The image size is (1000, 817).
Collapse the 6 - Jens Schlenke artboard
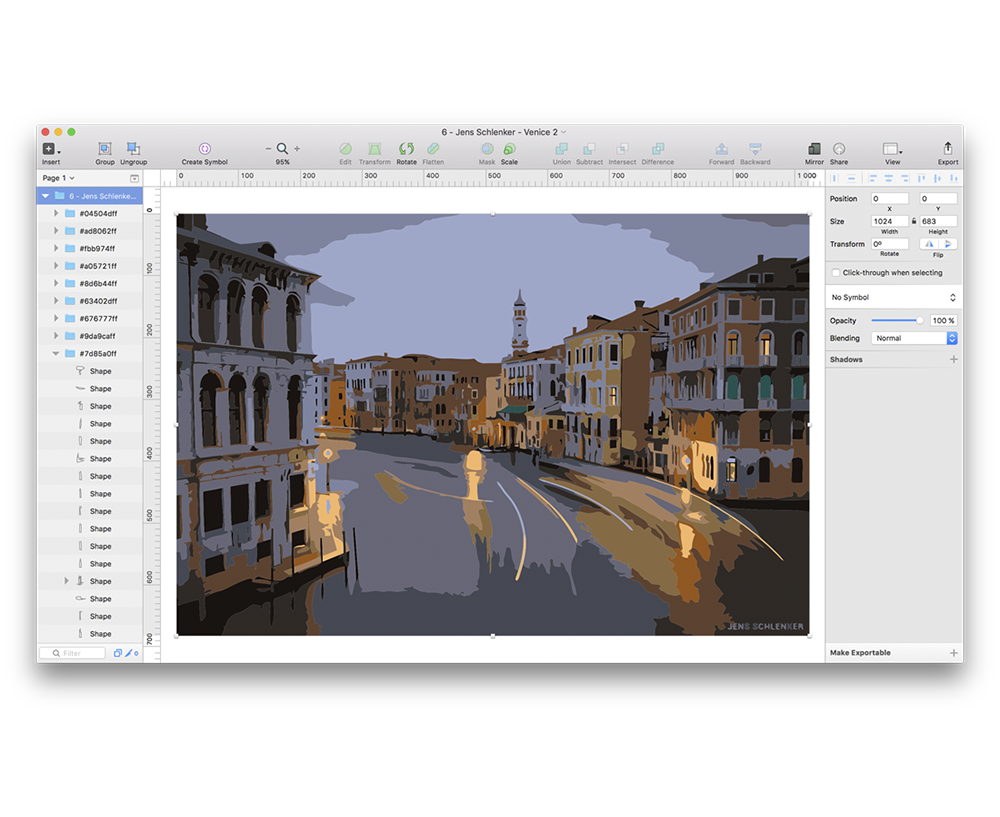click(45, 196)
